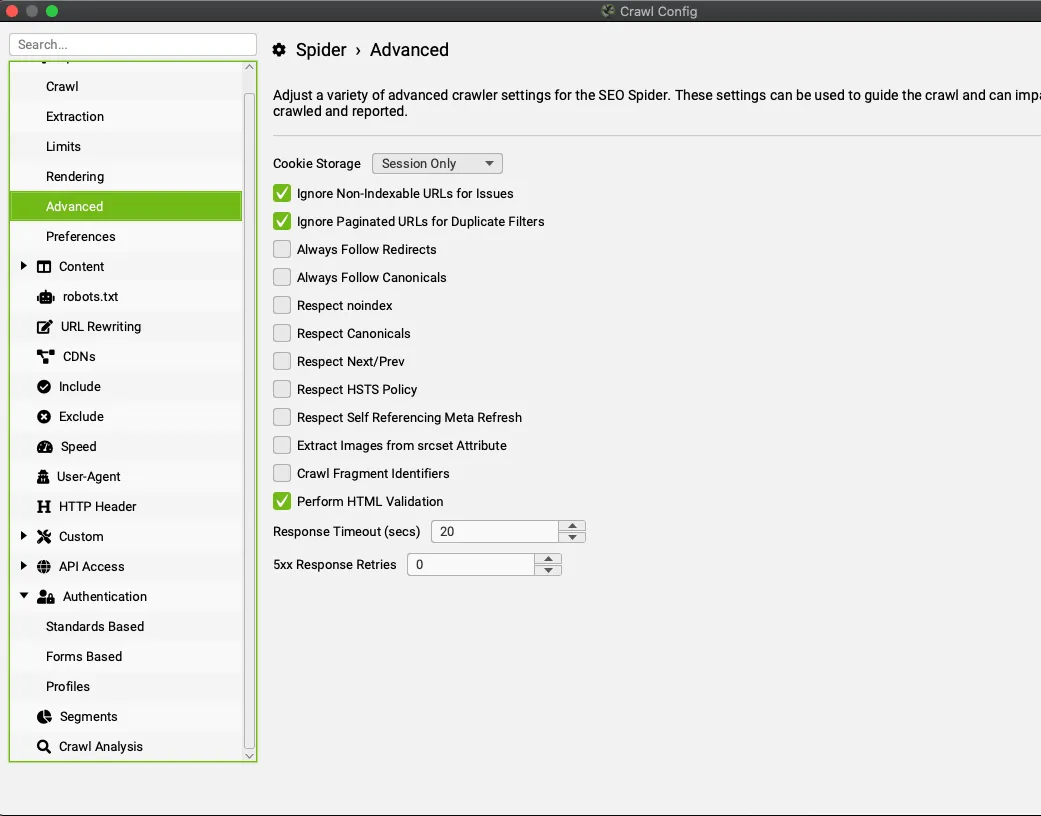Expand the Content tree section
Viewport: 1041px width, 816px height.
(x=24, y=266)
